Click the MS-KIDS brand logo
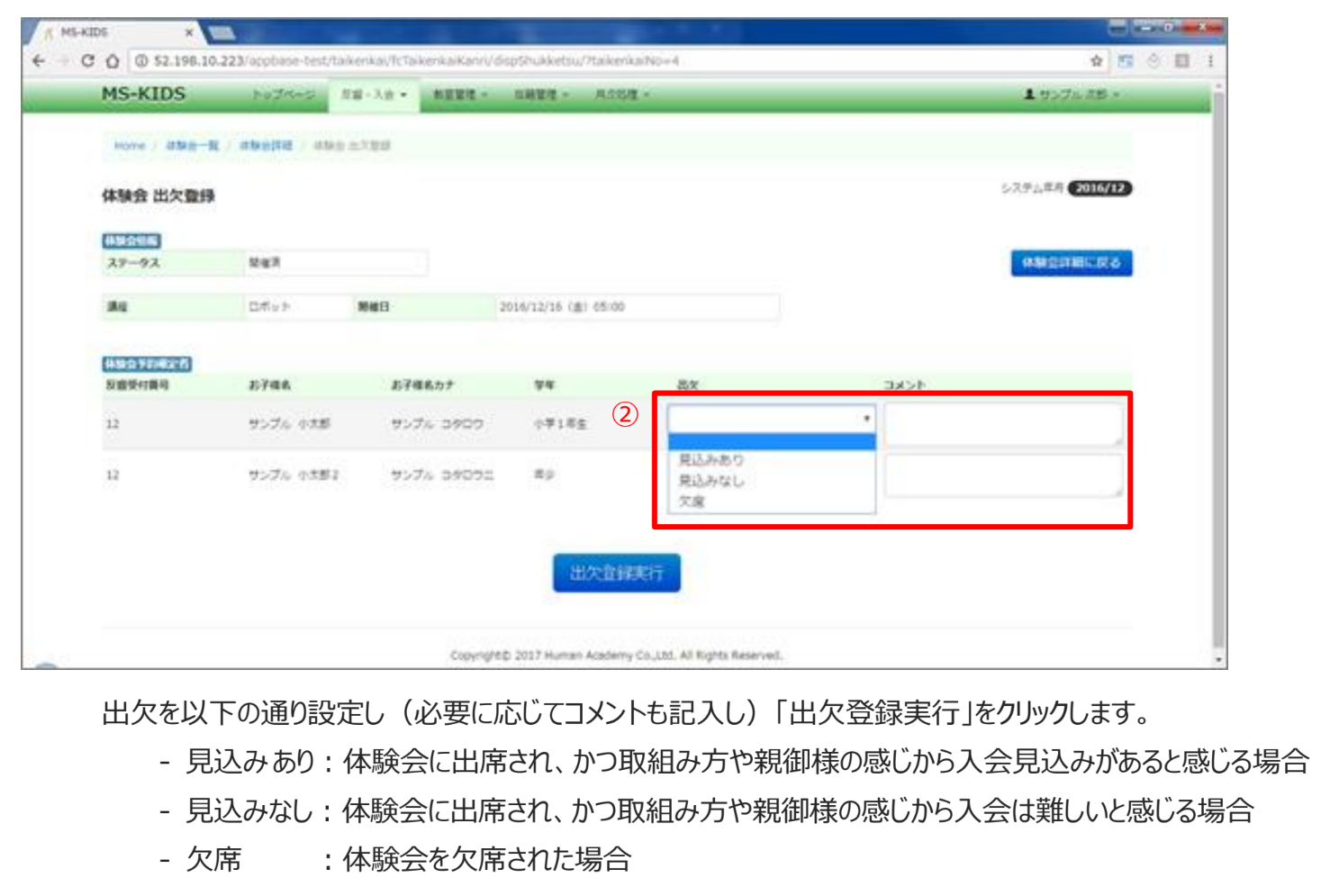Viewport: 1330px width, 896px height. click(143, 95)
